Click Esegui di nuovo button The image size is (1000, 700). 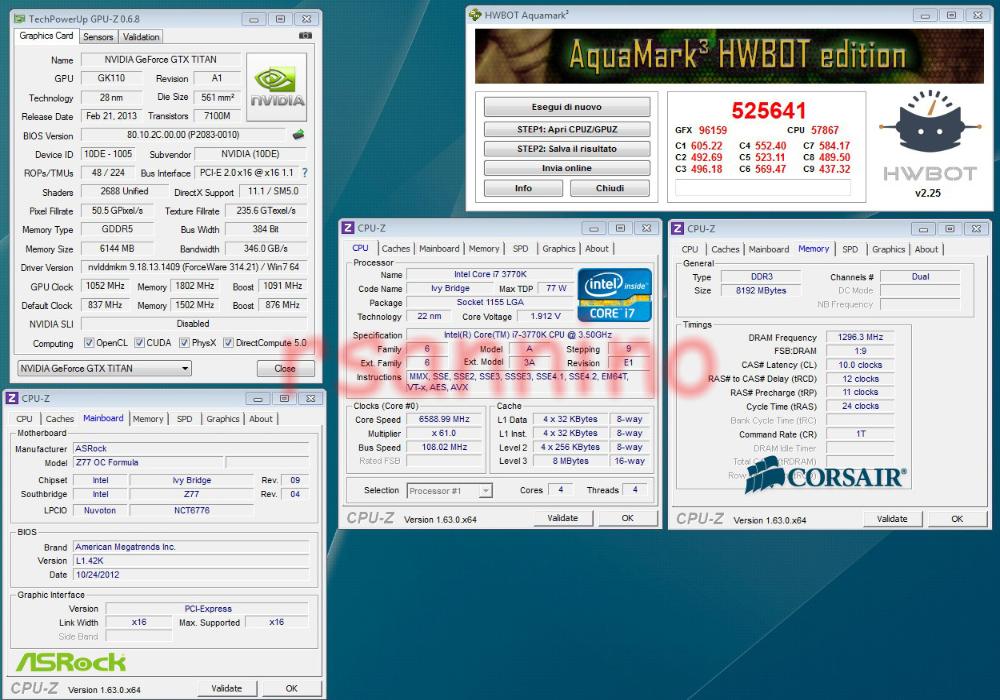coord(567,107)
